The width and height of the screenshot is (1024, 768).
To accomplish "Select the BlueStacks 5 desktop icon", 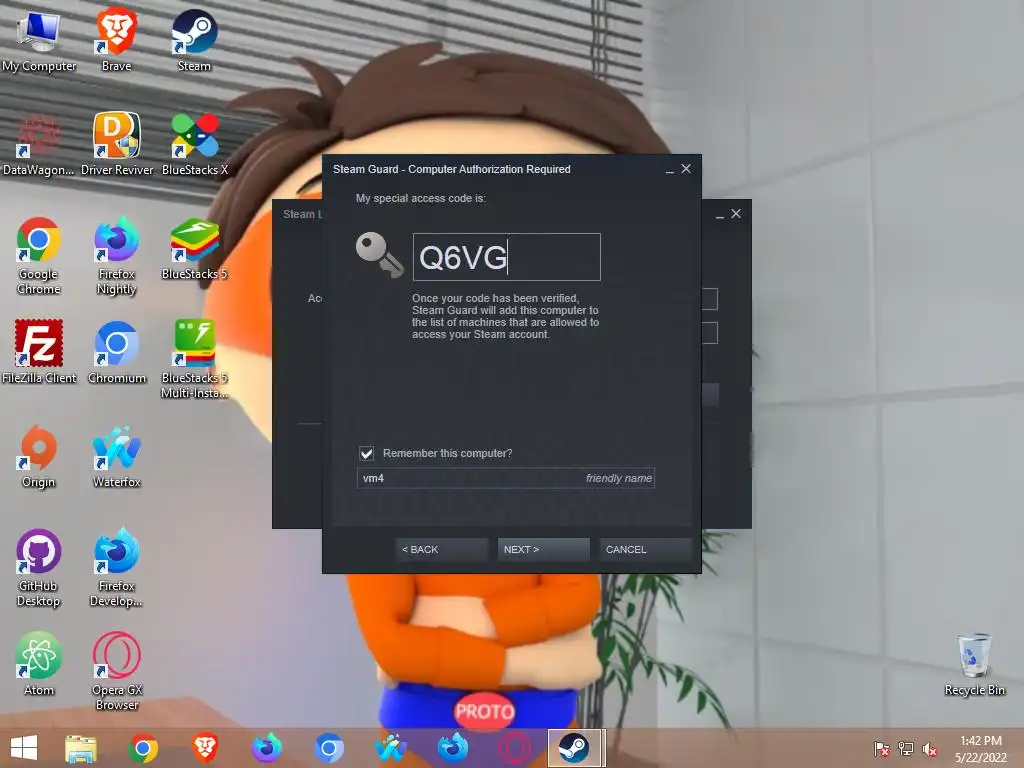I will (195, 249).
